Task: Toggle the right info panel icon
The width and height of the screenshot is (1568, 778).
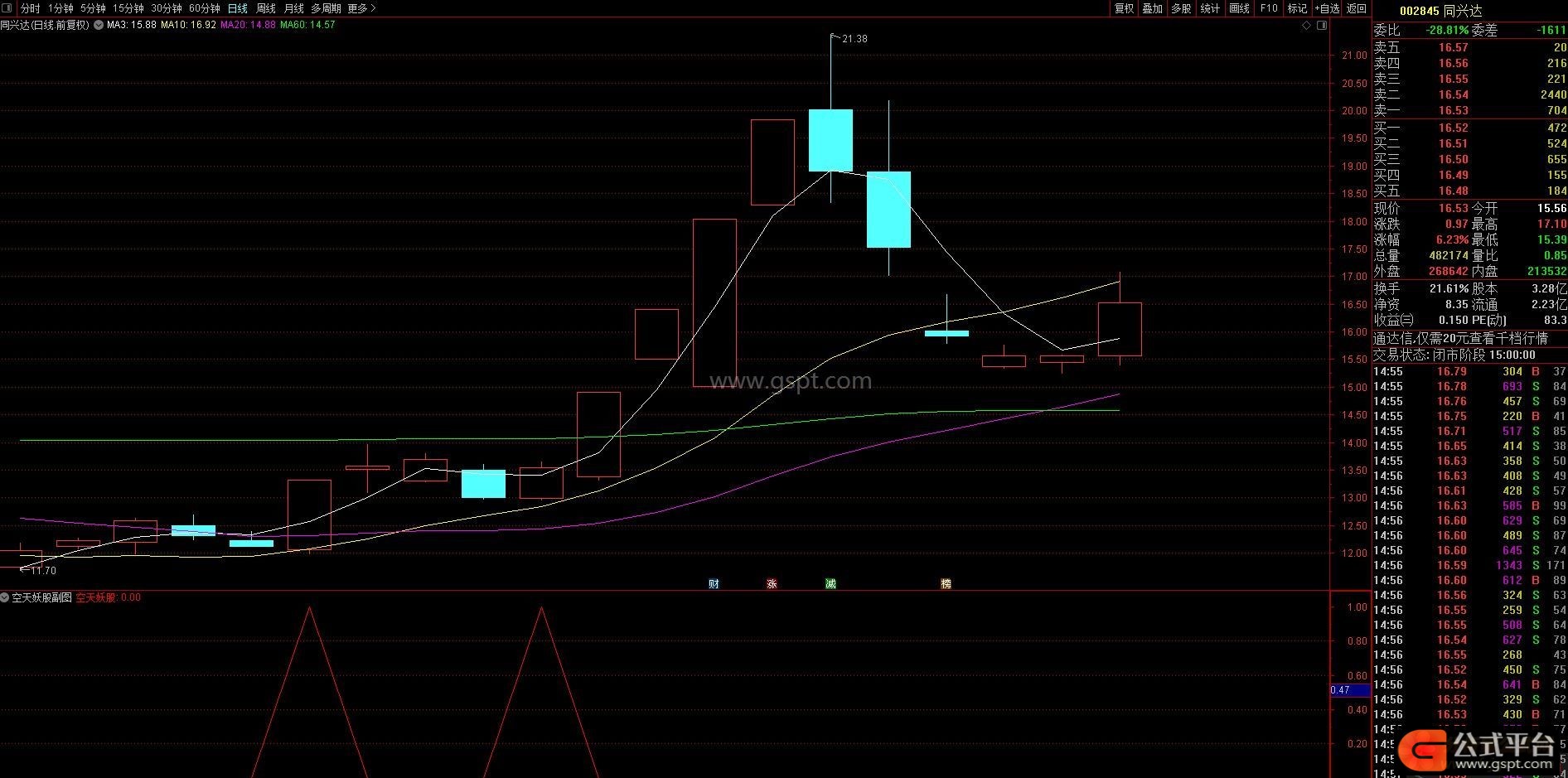Action: coord(1322,26)
